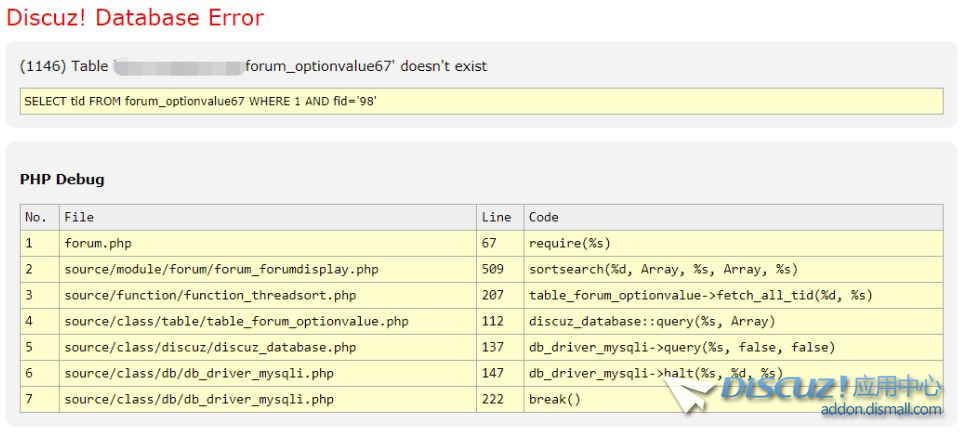Select the function_threadsort.php file path

(x=210, y=295)
